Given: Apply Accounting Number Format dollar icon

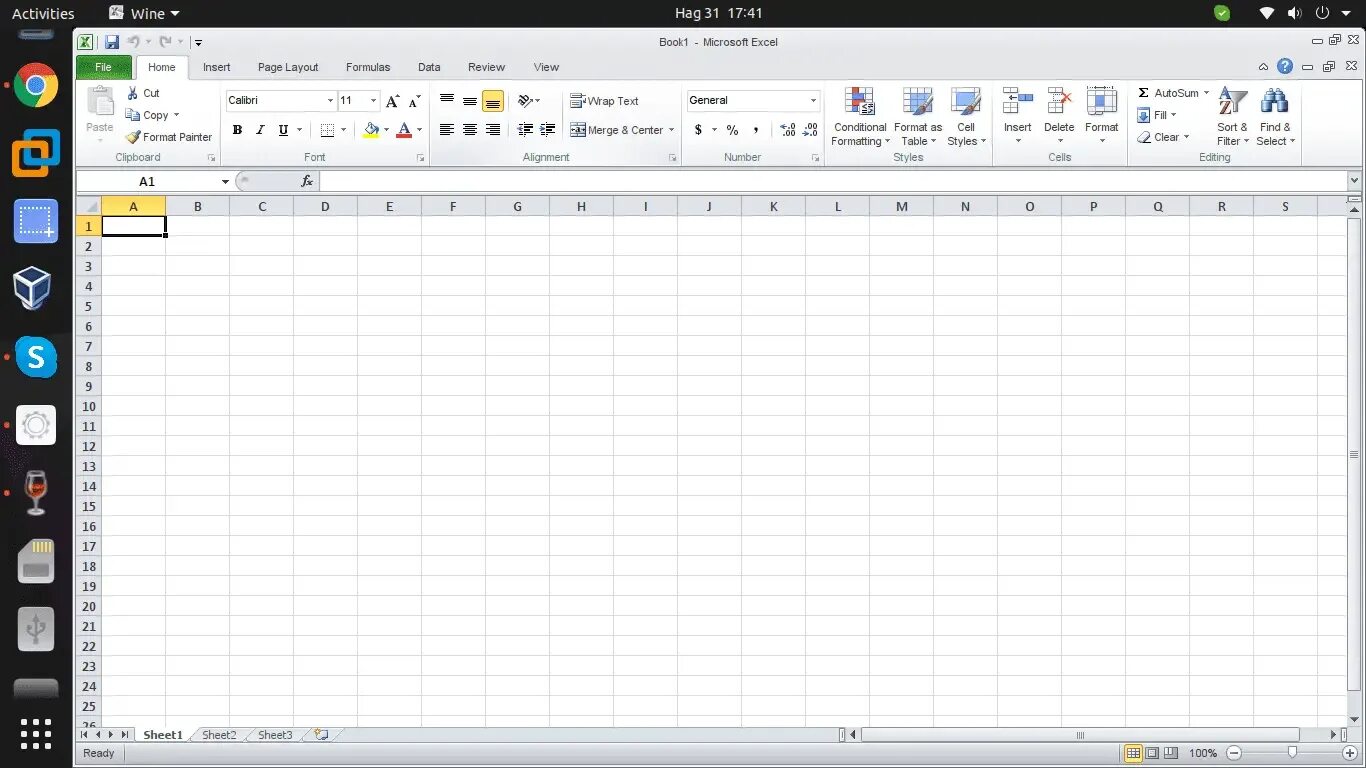Looking at the screenshot, I should pyautogui.click(x=698, y=130).
